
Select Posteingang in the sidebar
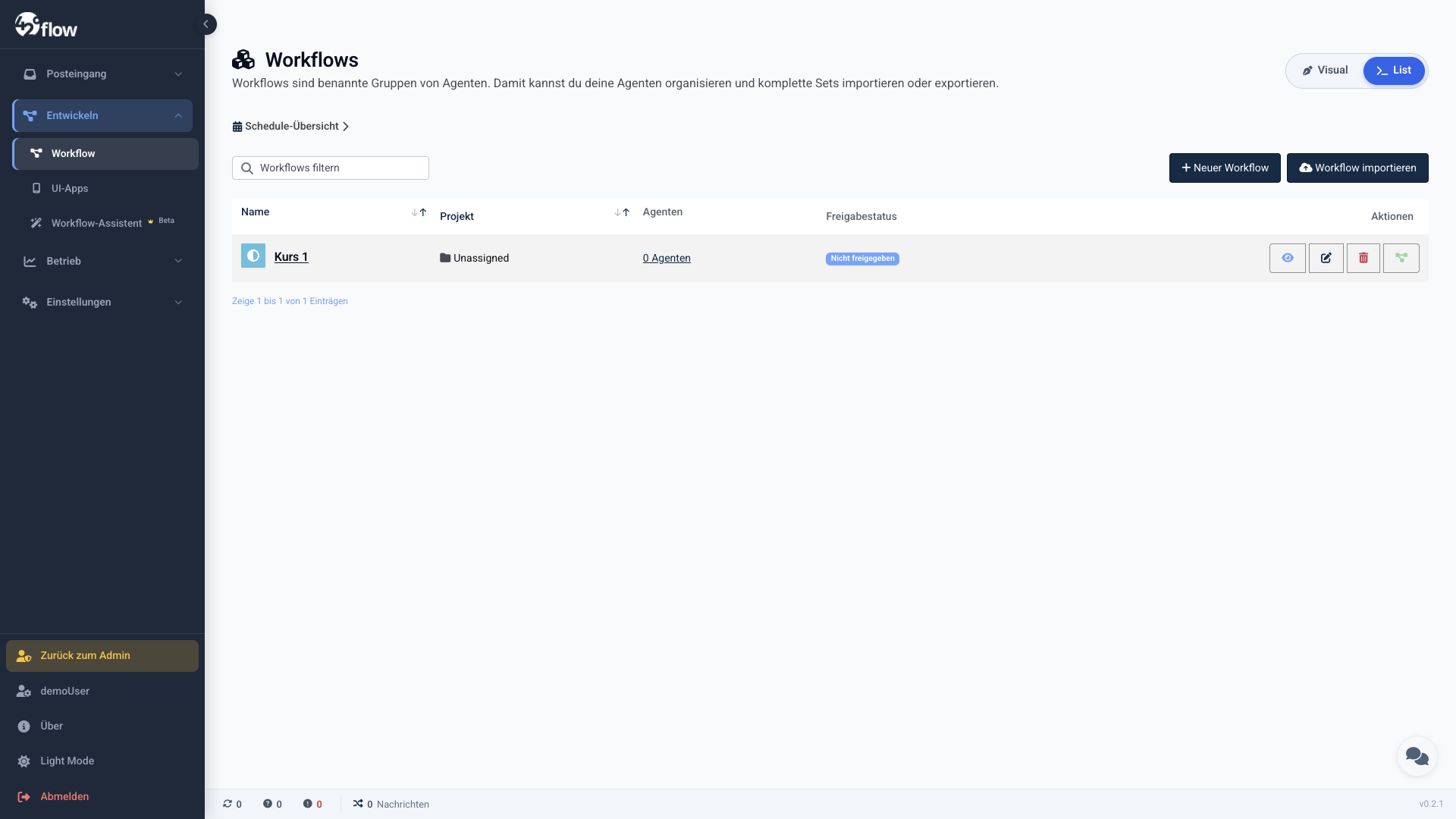pyautogui.click(x=76, y=74)
